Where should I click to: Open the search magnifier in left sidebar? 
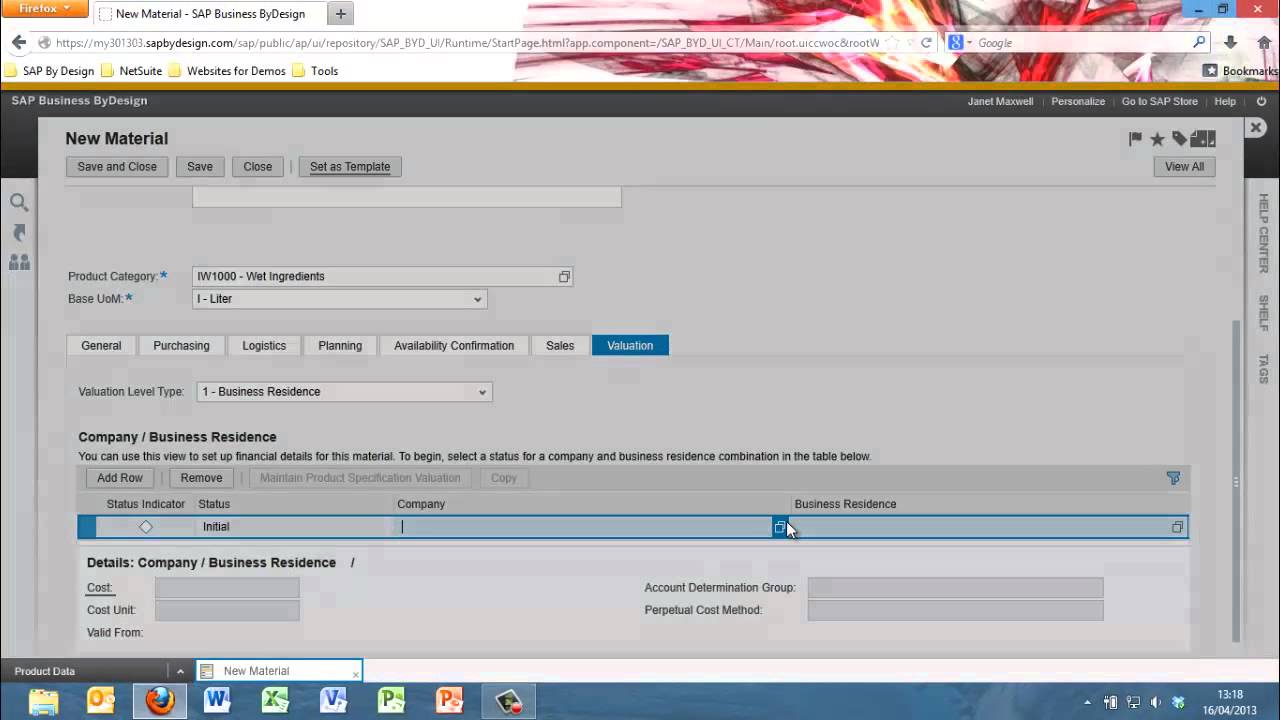click(x=19, y=202)
